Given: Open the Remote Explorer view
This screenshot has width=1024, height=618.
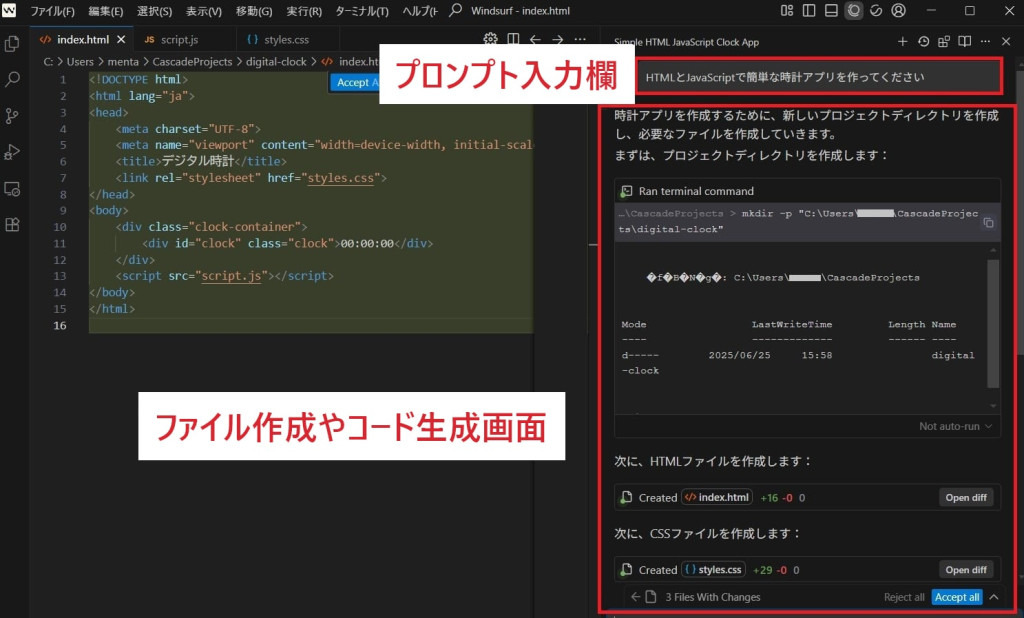Looking at the screenshot, I should pyautogui.click(x=12, y=189).
